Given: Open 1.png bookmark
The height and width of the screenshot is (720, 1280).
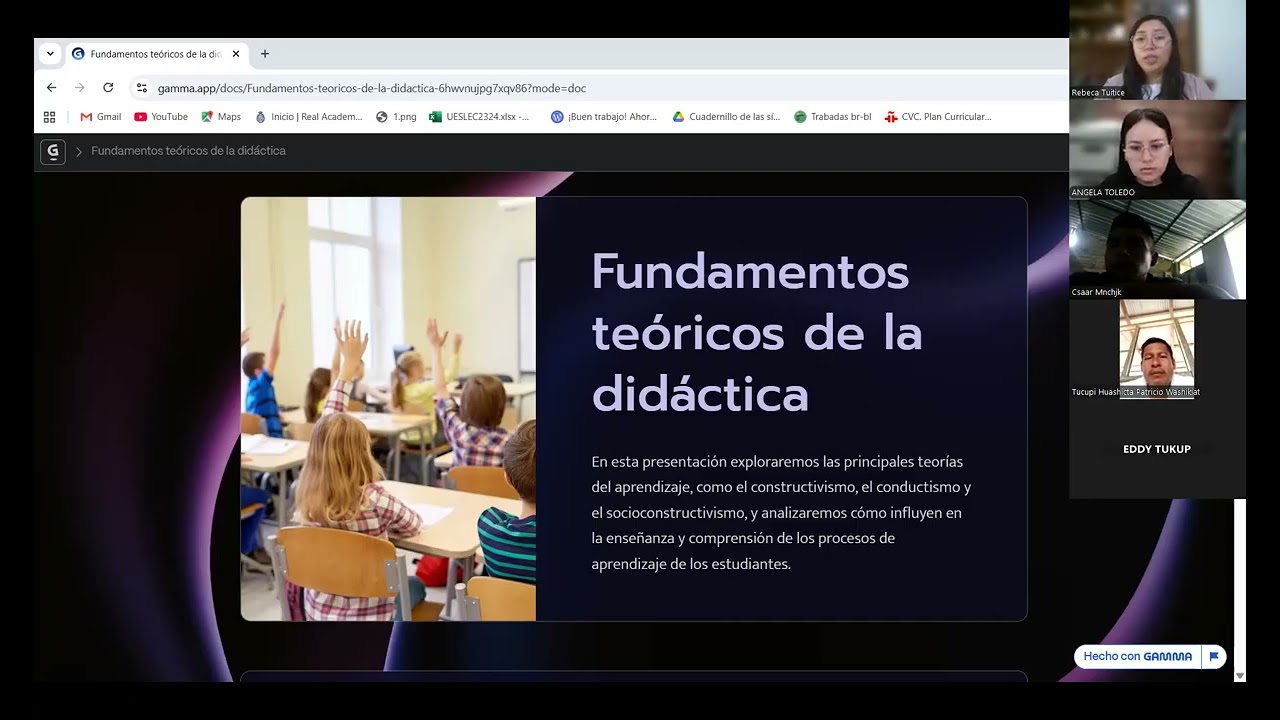Looking at the screenshot, I should click(x=396, y=117).
